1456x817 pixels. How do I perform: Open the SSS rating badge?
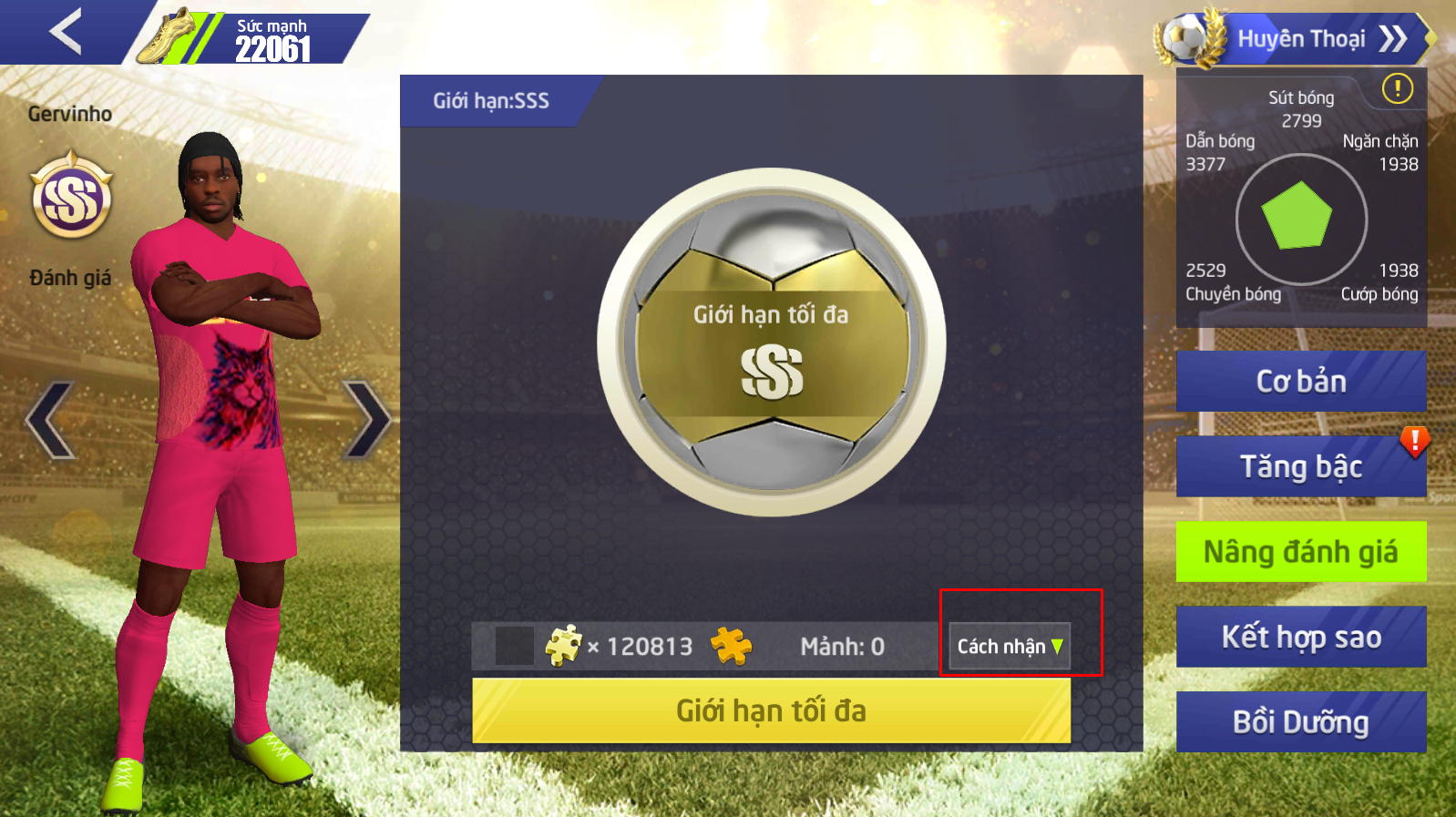point(72,195)
